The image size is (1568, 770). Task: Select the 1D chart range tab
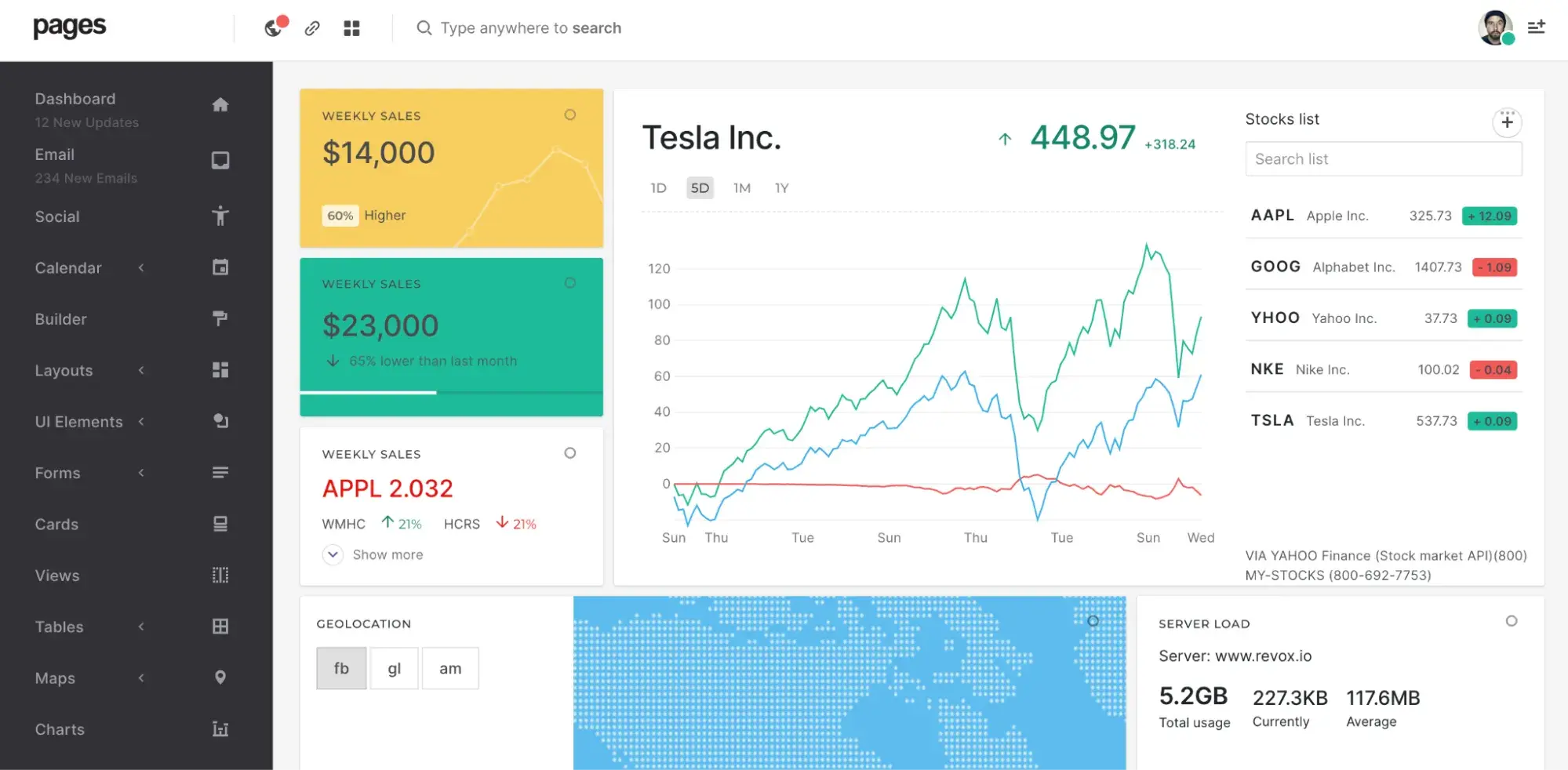(x=658, y=188)
